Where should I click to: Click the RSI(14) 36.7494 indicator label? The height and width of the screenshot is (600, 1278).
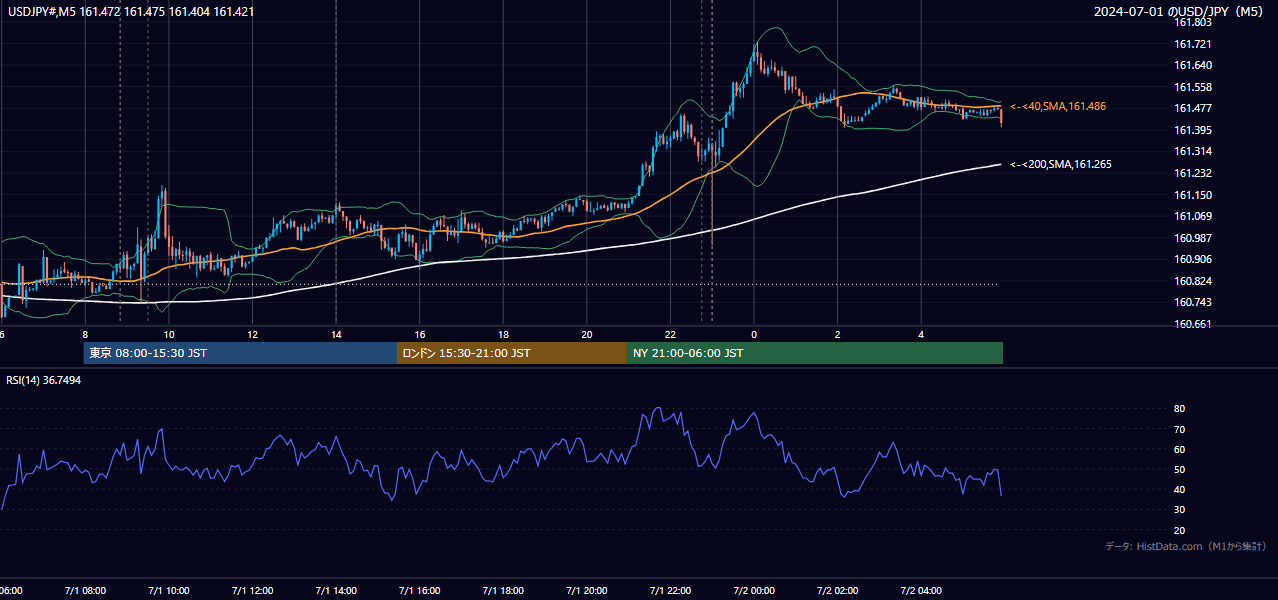pyautogui.click(x=44, y=380)
